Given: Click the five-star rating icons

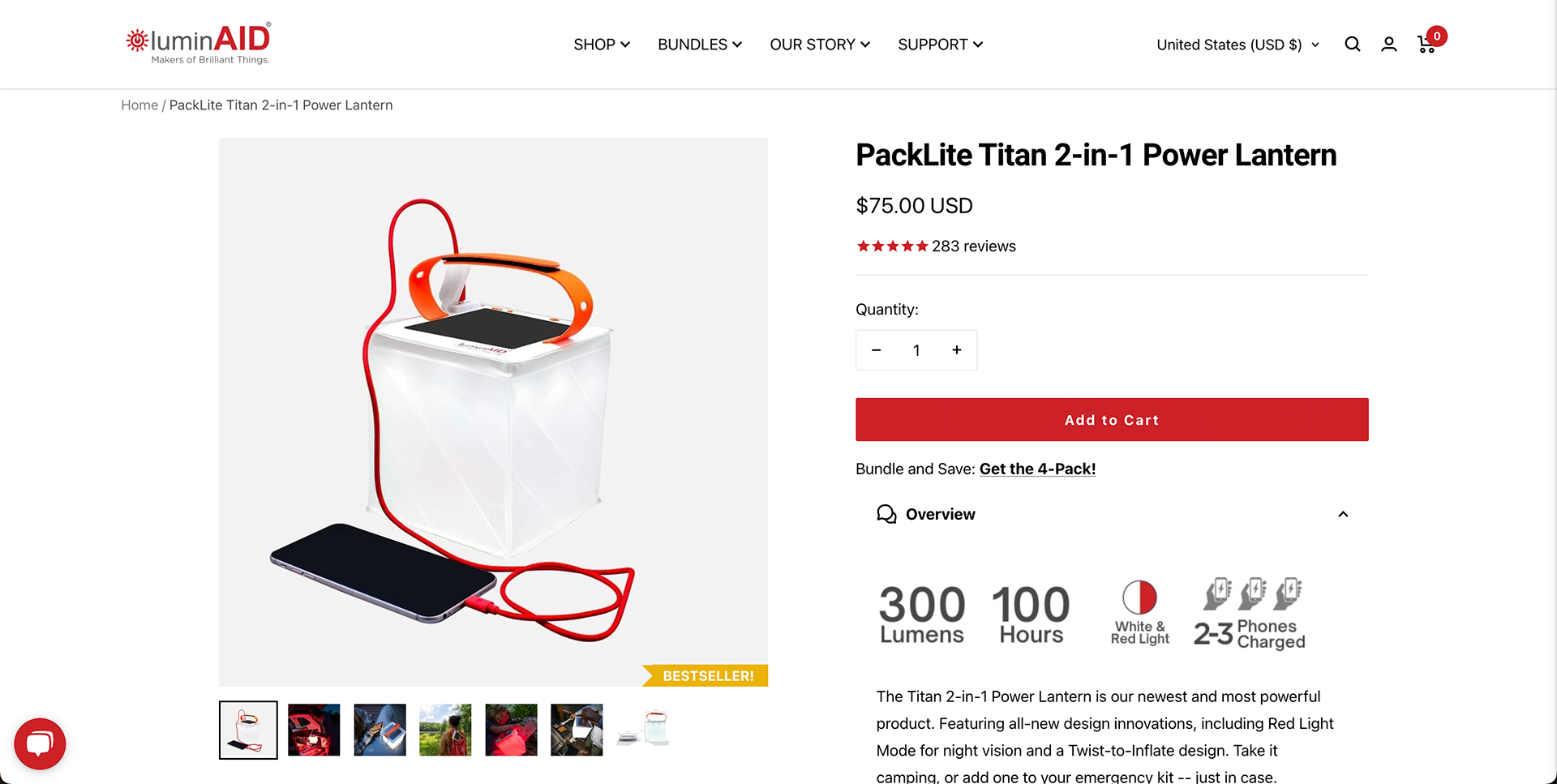Looking at the screenshot, I should pos(892,246).
